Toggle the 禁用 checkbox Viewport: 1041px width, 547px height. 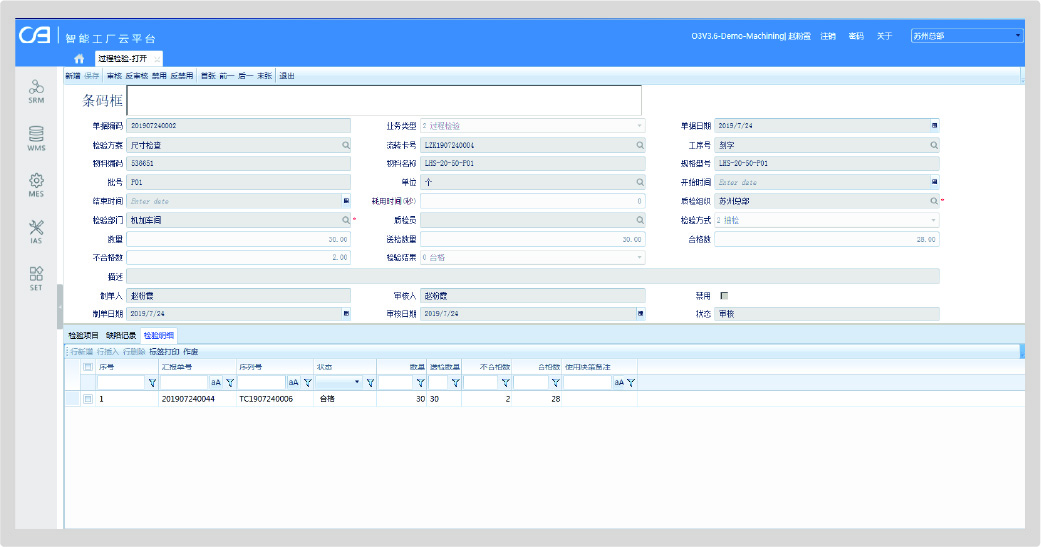[724, 295]
